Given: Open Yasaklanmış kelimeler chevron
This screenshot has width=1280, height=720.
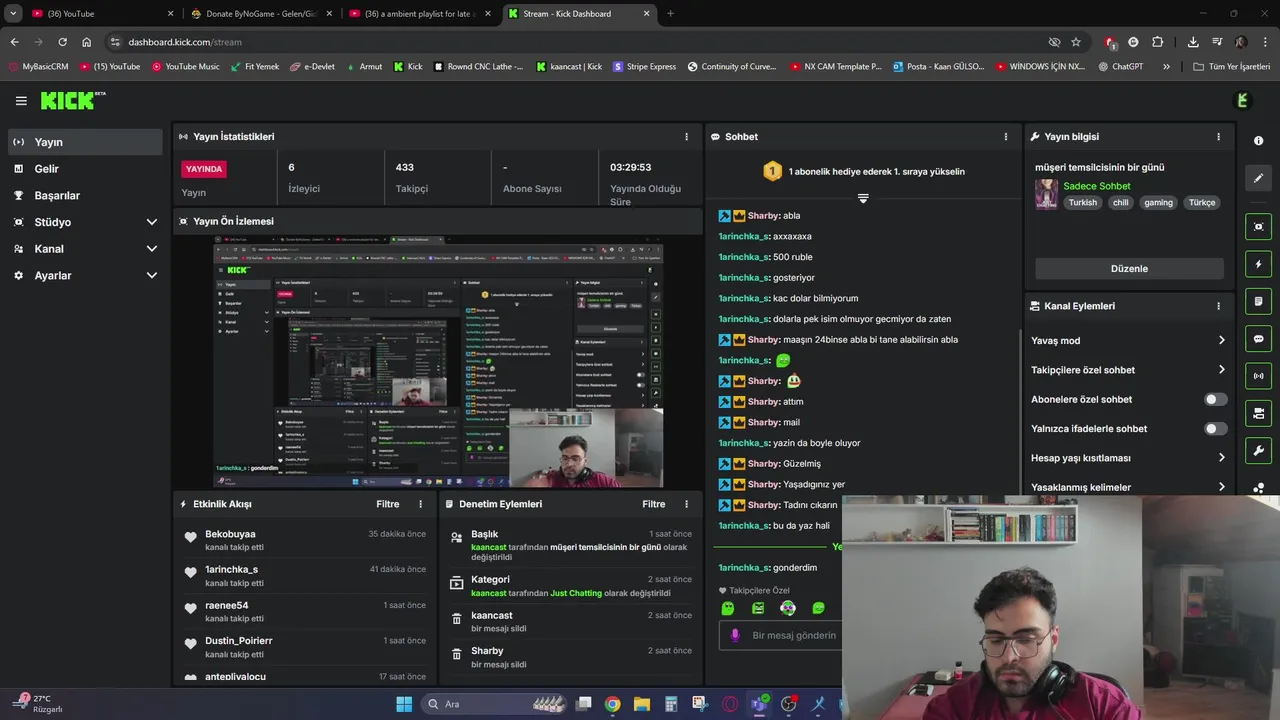Looking at the screenshot, I should (1221, 487).
